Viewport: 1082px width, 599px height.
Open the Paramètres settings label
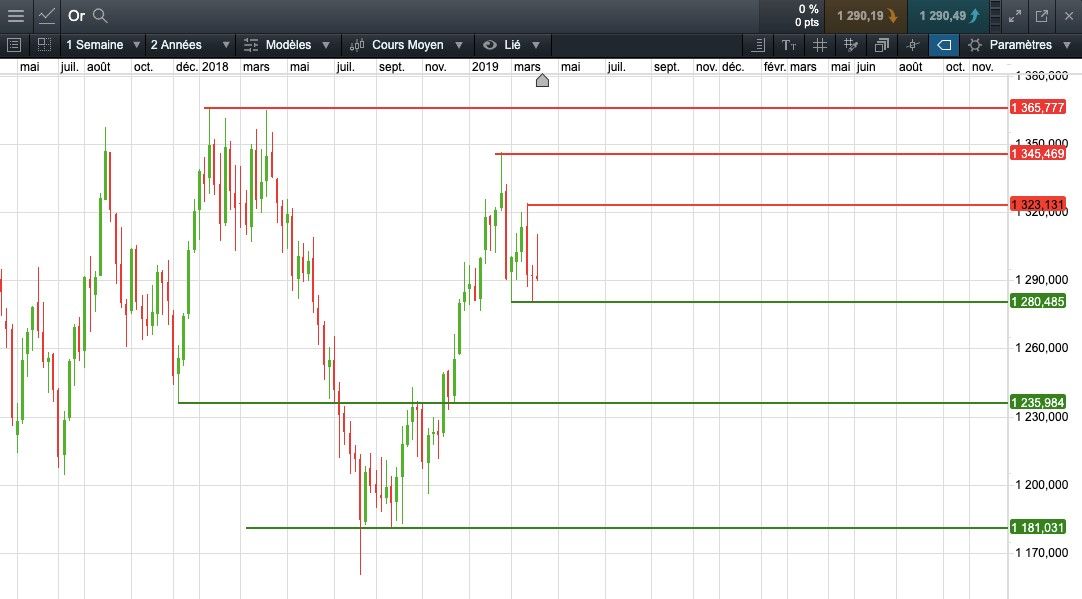coord(1021,45)
